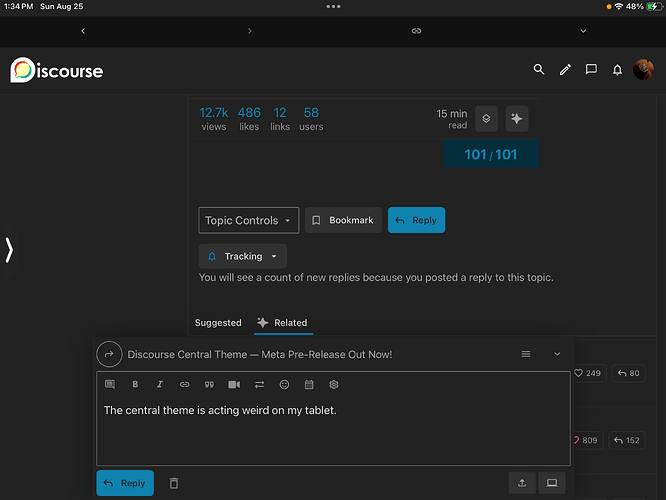Viewport: 666px width, 500px height.
Task: Expand the left sidebar arrow handle
Action: [9, 250]
